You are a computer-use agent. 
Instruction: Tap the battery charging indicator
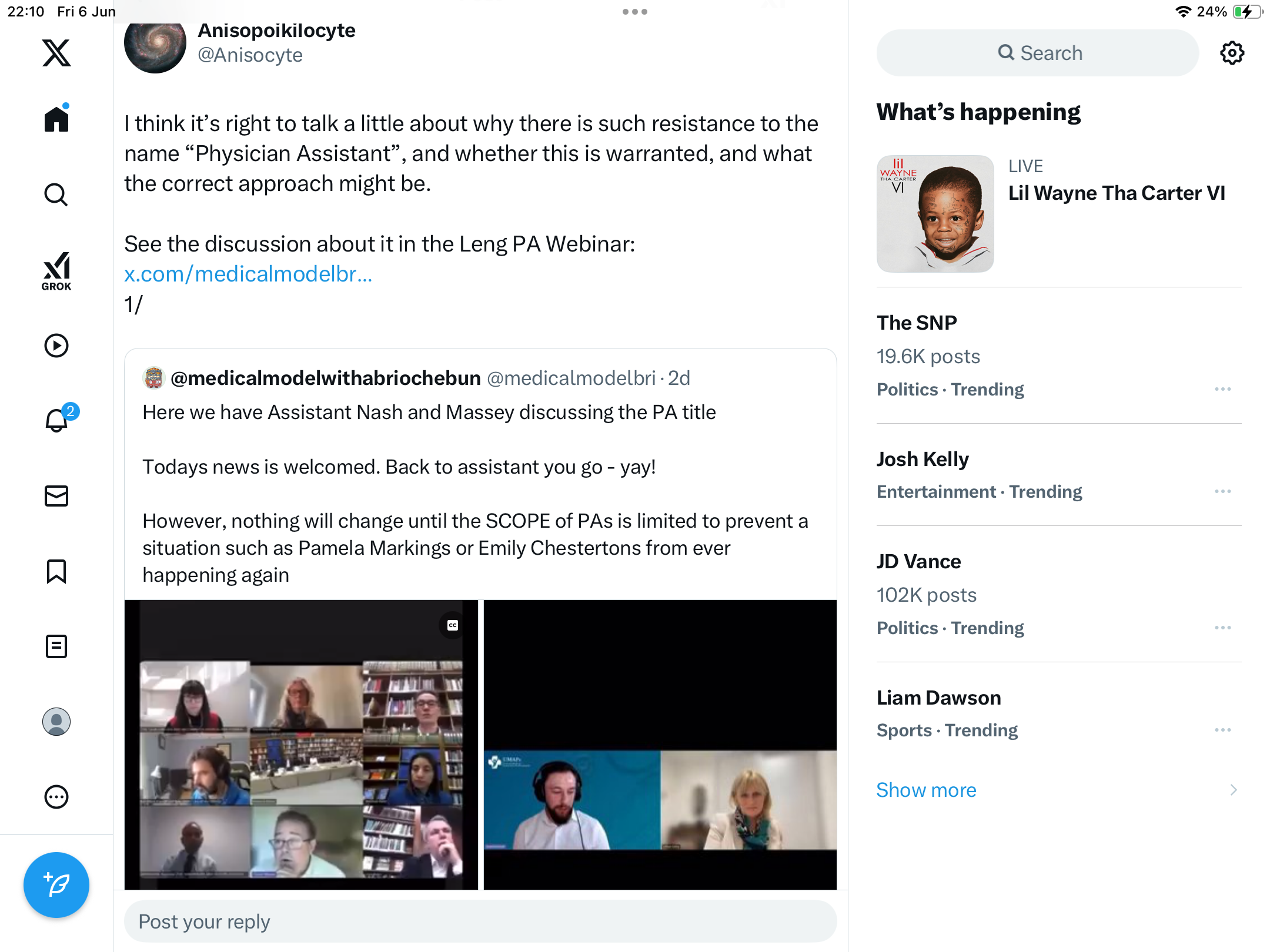[1248, 12]
